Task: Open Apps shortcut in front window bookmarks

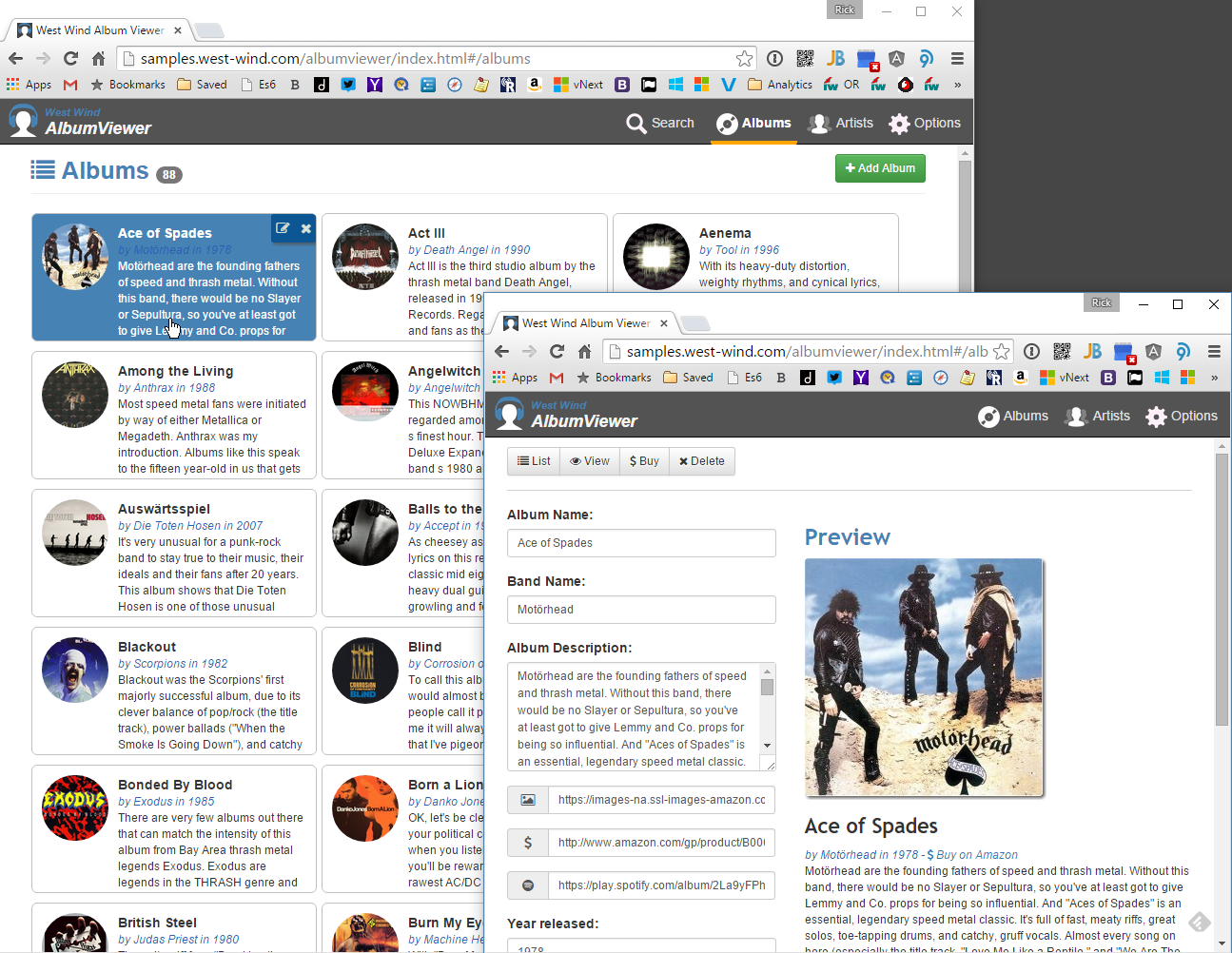Action: click(516, 378)
